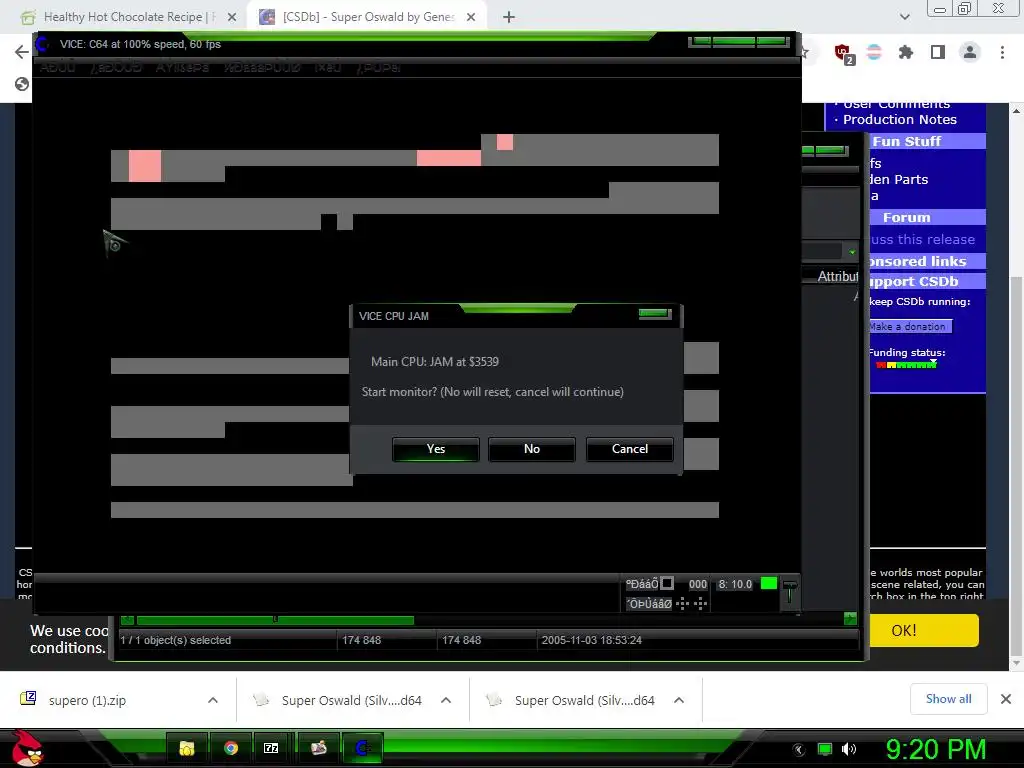Click the VICE C64 taskbar icon

[363, 748]
